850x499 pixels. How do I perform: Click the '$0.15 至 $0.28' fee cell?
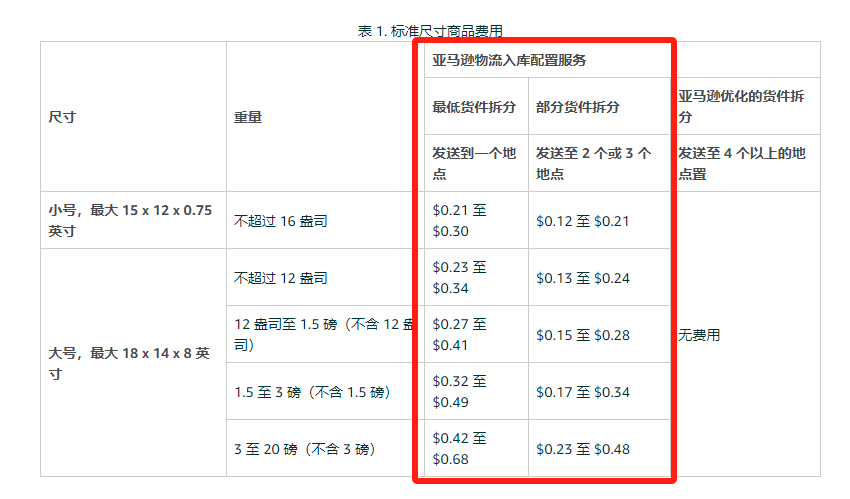pos(600,334)
